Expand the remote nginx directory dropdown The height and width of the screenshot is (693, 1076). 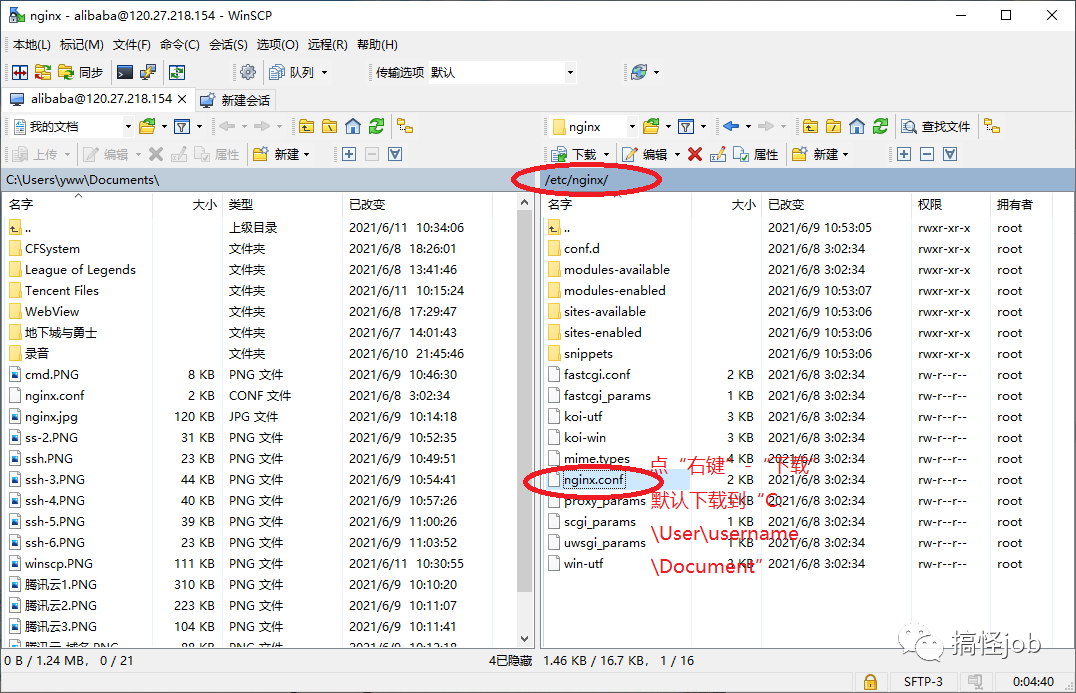pos(632,126)
